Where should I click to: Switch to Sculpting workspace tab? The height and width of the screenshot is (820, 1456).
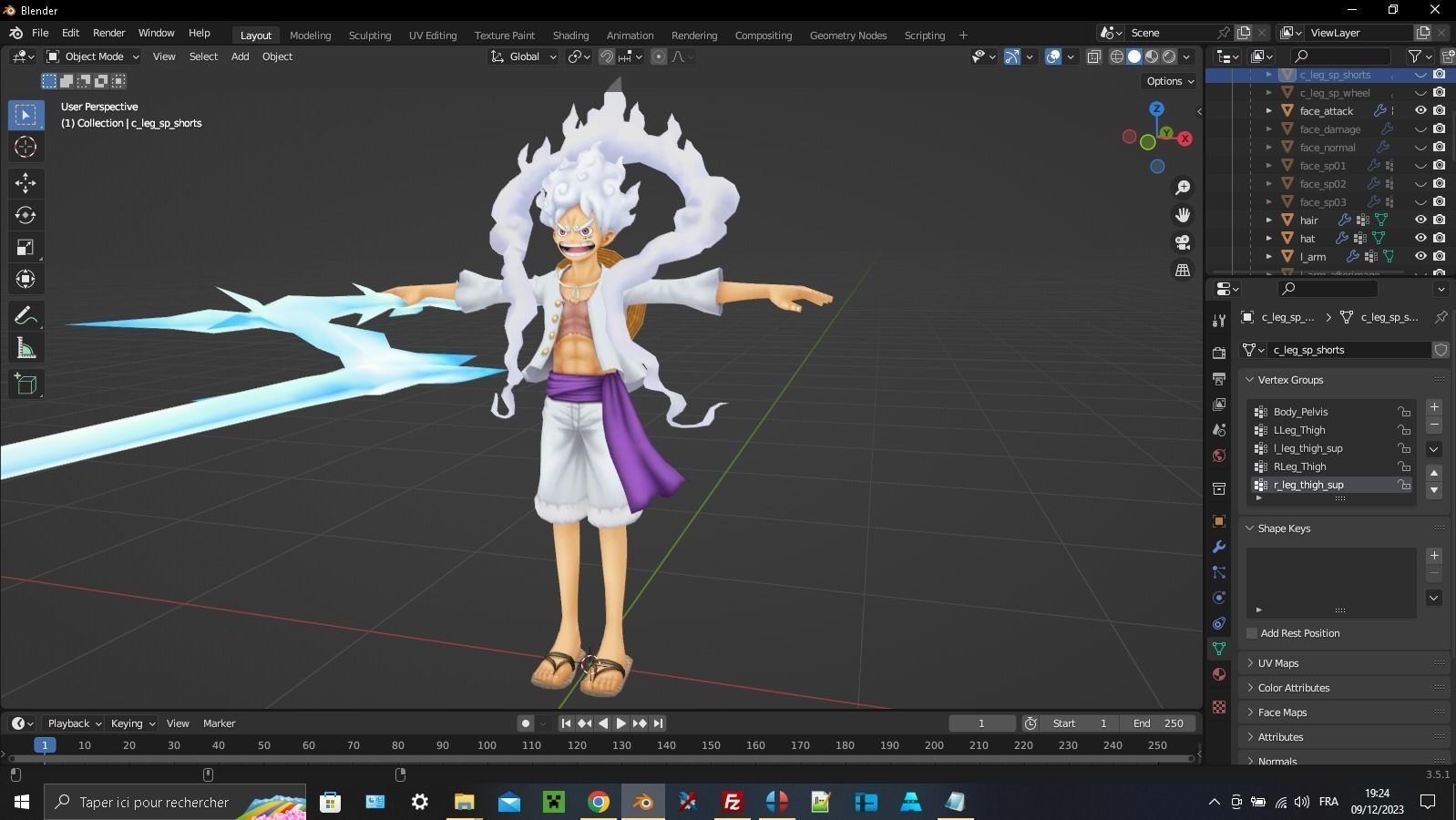pos(370,36)
